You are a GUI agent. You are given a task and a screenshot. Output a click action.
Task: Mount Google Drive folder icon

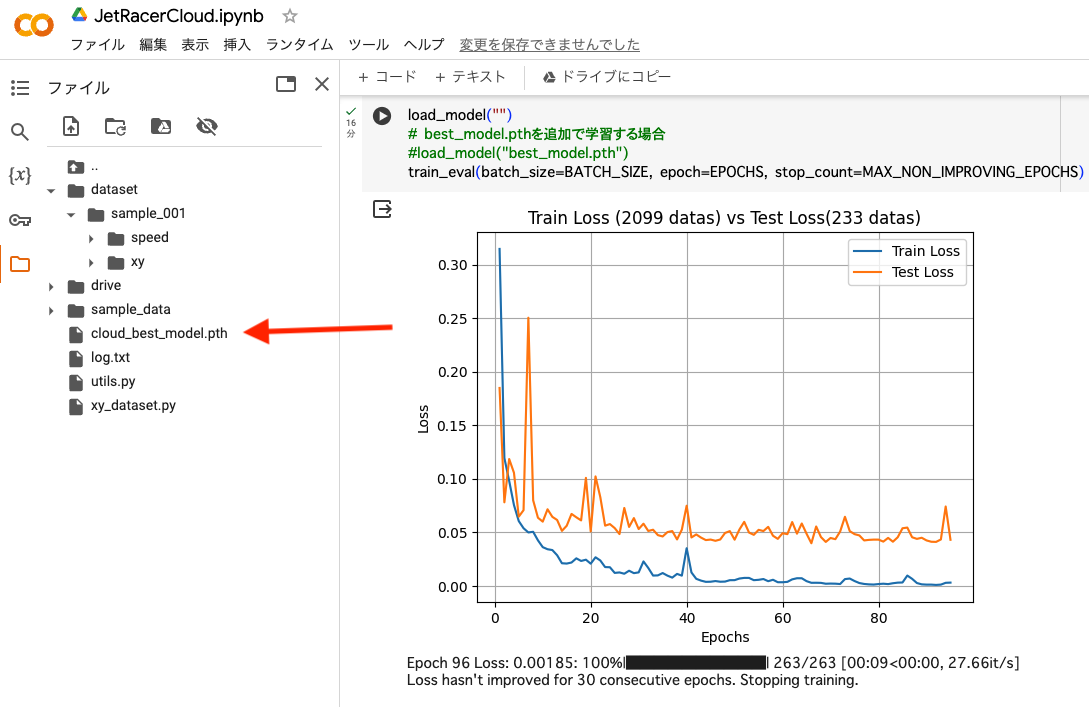pos(161,126)
